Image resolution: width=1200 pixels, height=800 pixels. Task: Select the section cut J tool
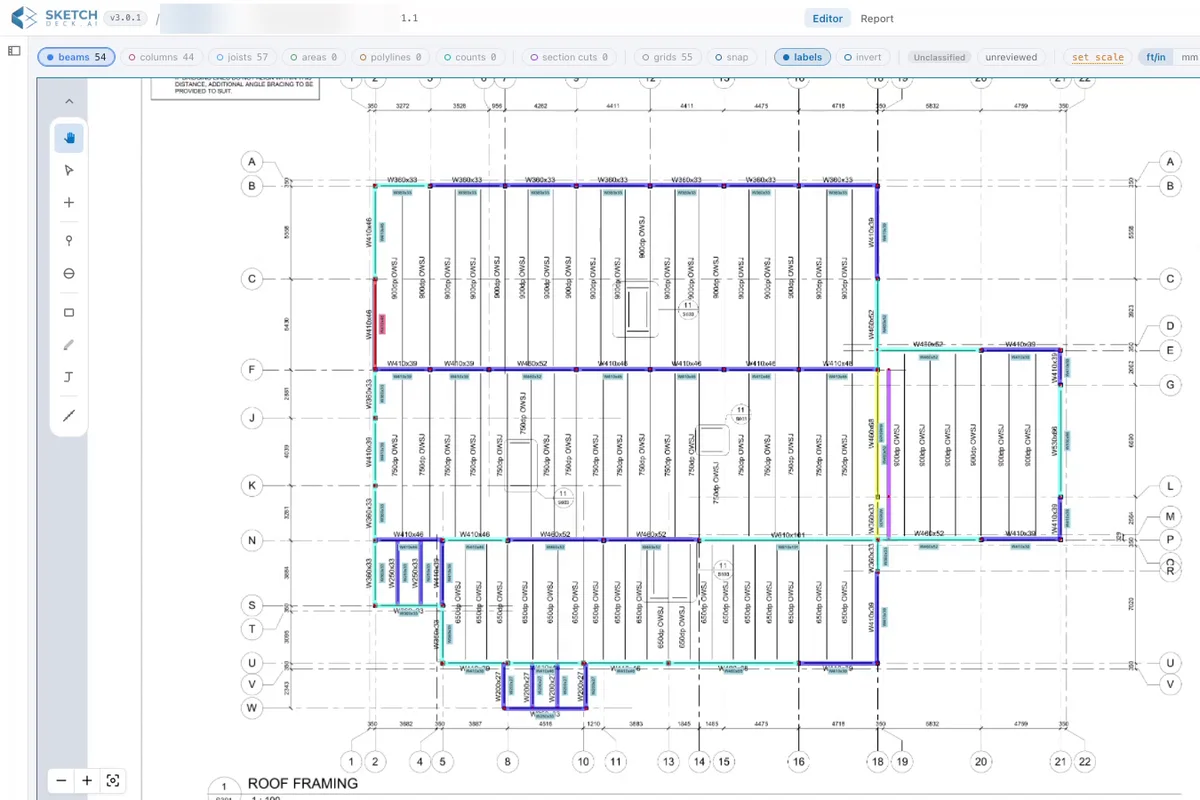coord(69,377)
